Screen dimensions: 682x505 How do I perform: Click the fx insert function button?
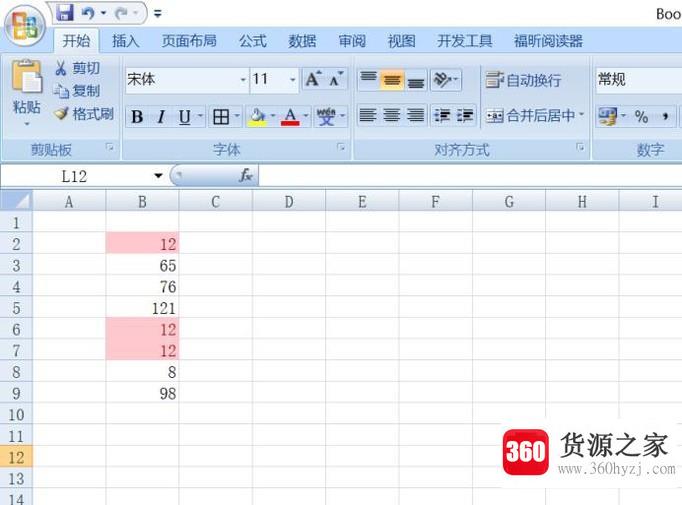click(246, 176)
